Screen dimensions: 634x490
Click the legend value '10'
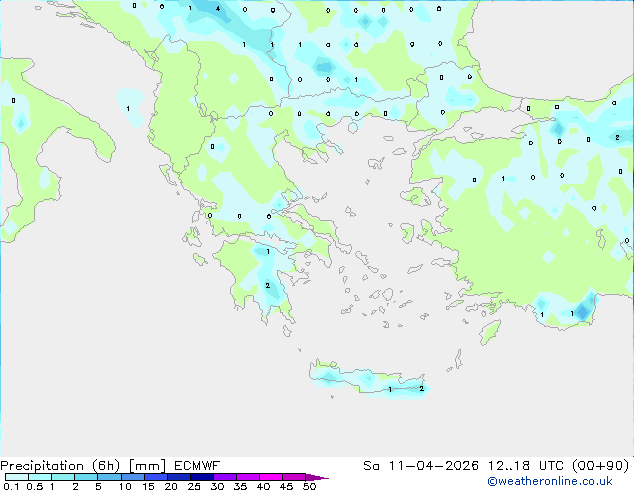click(x=125, y=486)
